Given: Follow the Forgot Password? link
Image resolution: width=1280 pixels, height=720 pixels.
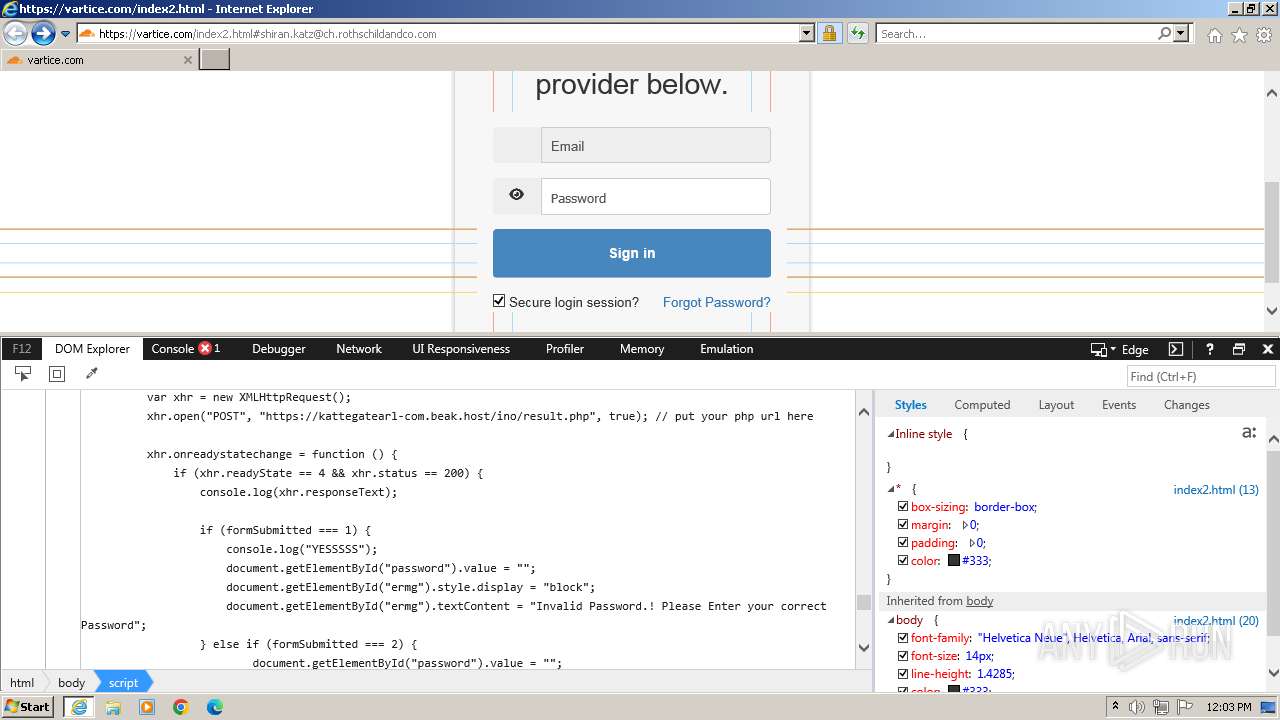Looking at the screenshot, I should [717, 302].
